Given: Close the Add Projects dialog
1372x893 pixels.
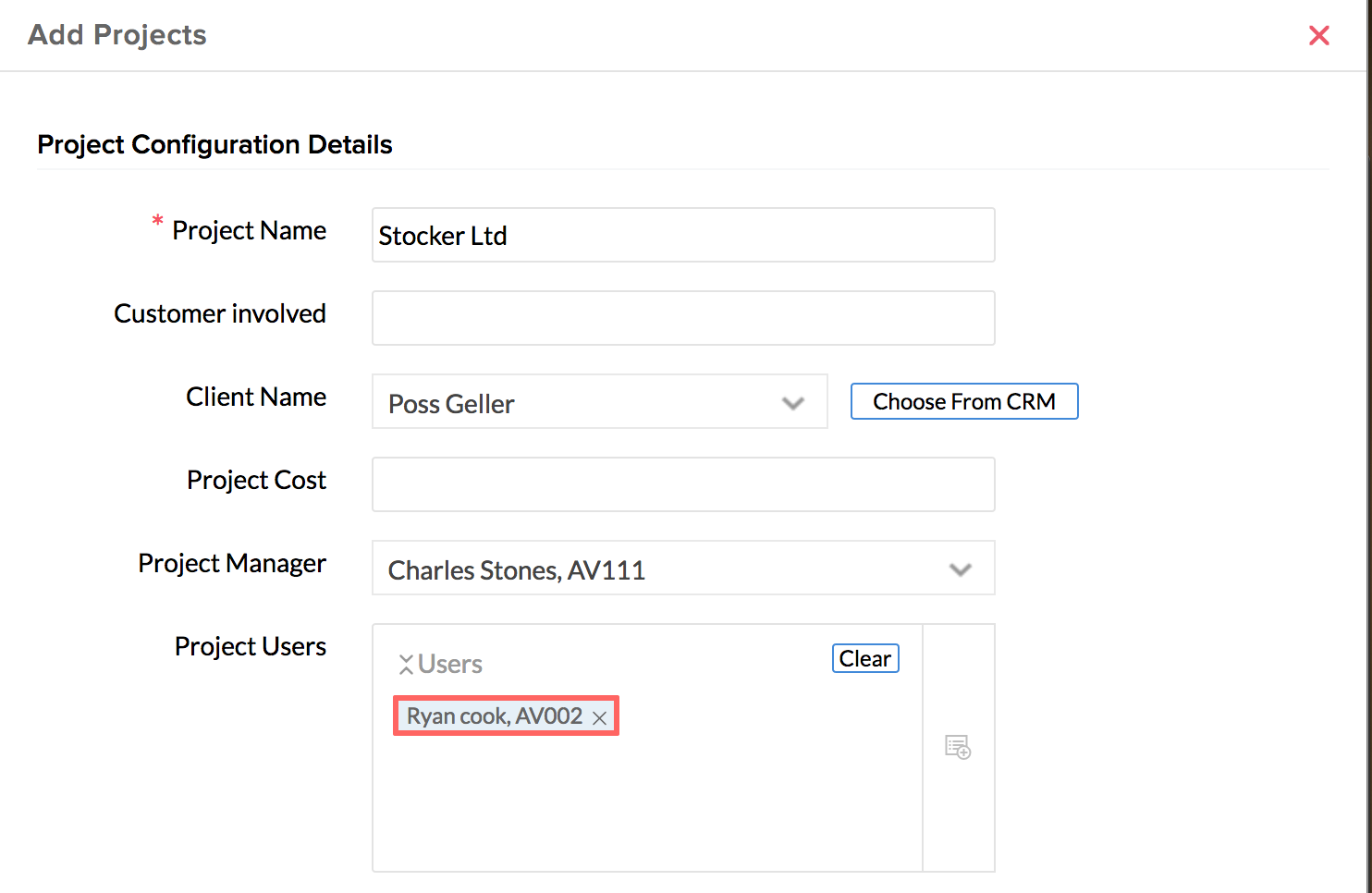Looking at the screenshot, I should click(x=1319, y=35).
